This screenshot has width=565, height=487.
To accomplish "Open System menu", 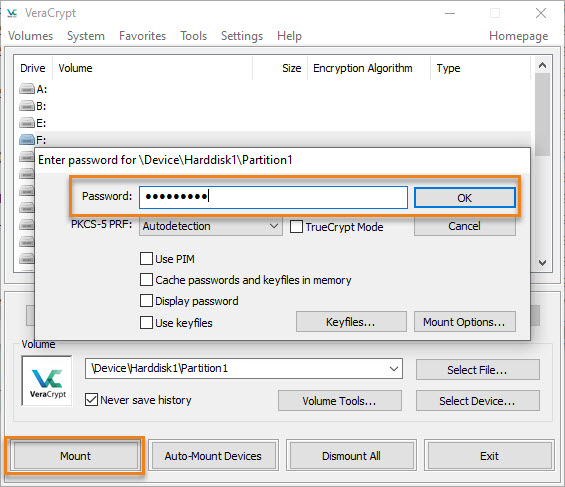I will coord(86,36).
